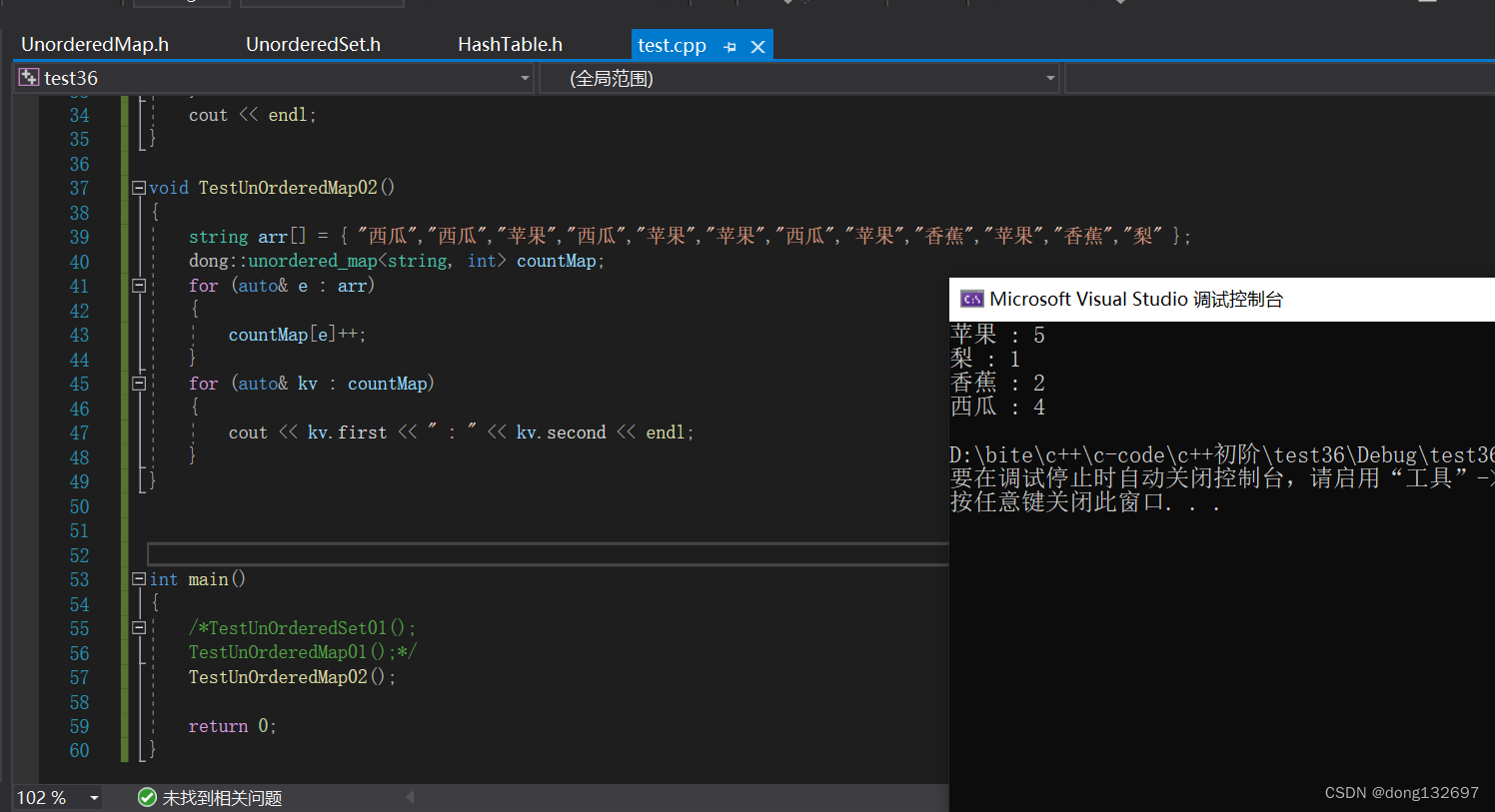
Task: Click the return 0 statement
Action: 232,726
